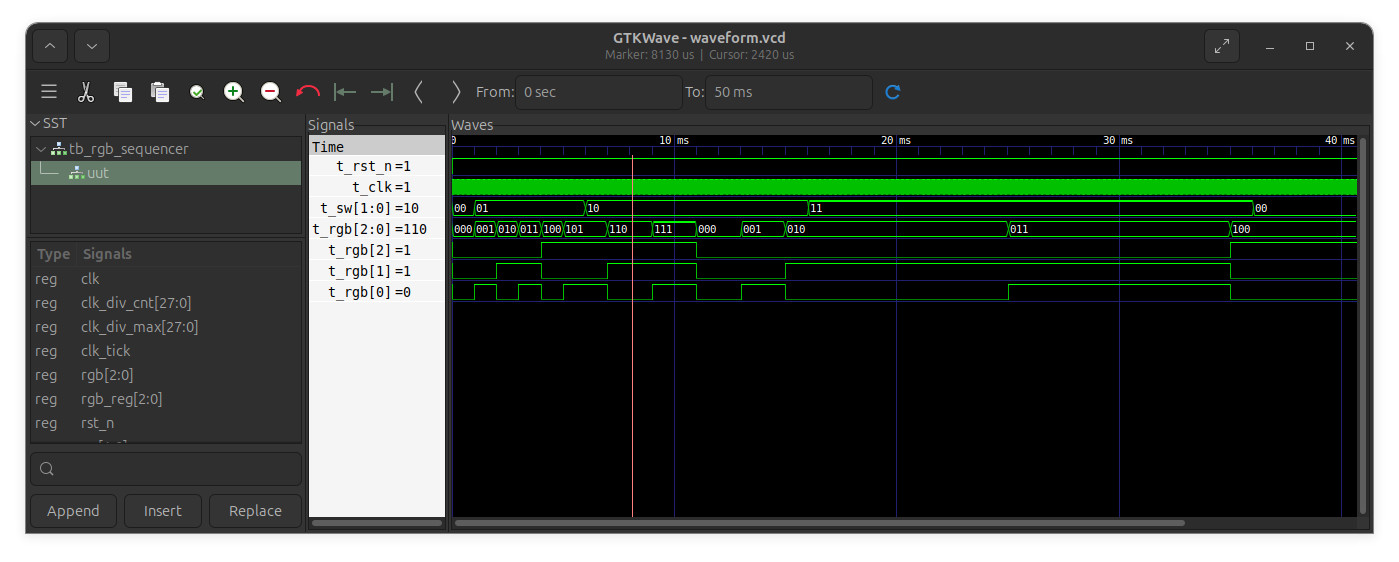Reload the waveform file
The image size is (1399, 562).
point(893,92)
